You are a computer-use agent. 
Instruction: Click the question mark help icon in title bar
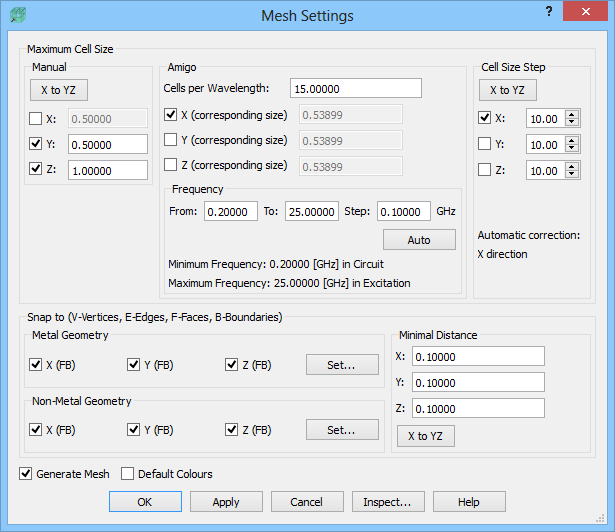click(549, 11)
